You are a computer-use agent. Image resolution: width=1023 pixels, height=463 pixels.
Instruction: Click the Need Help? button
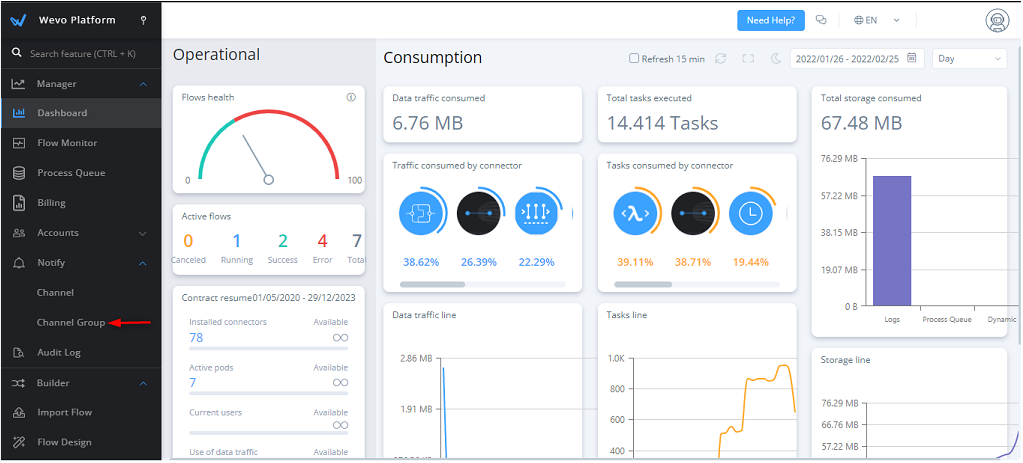click(x=770, y=20)
